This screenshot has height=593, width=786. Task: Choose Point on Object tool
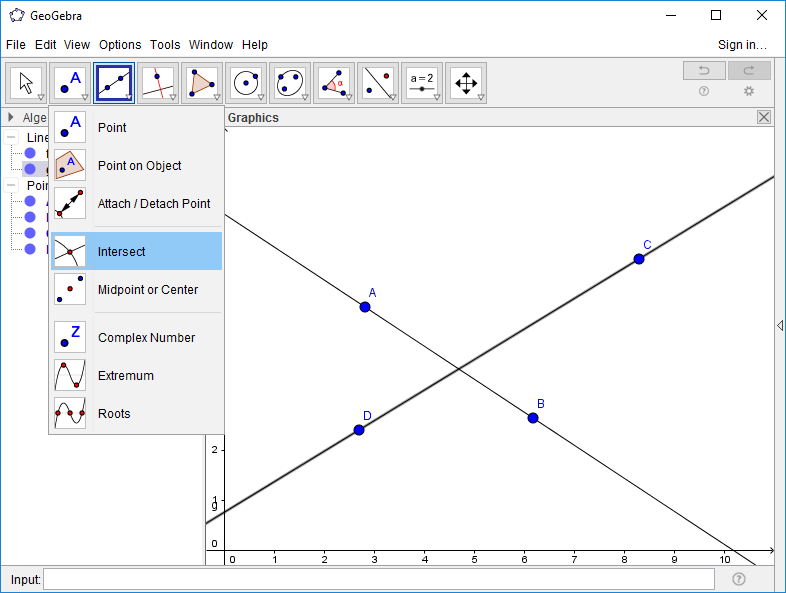tap(136, 165)
